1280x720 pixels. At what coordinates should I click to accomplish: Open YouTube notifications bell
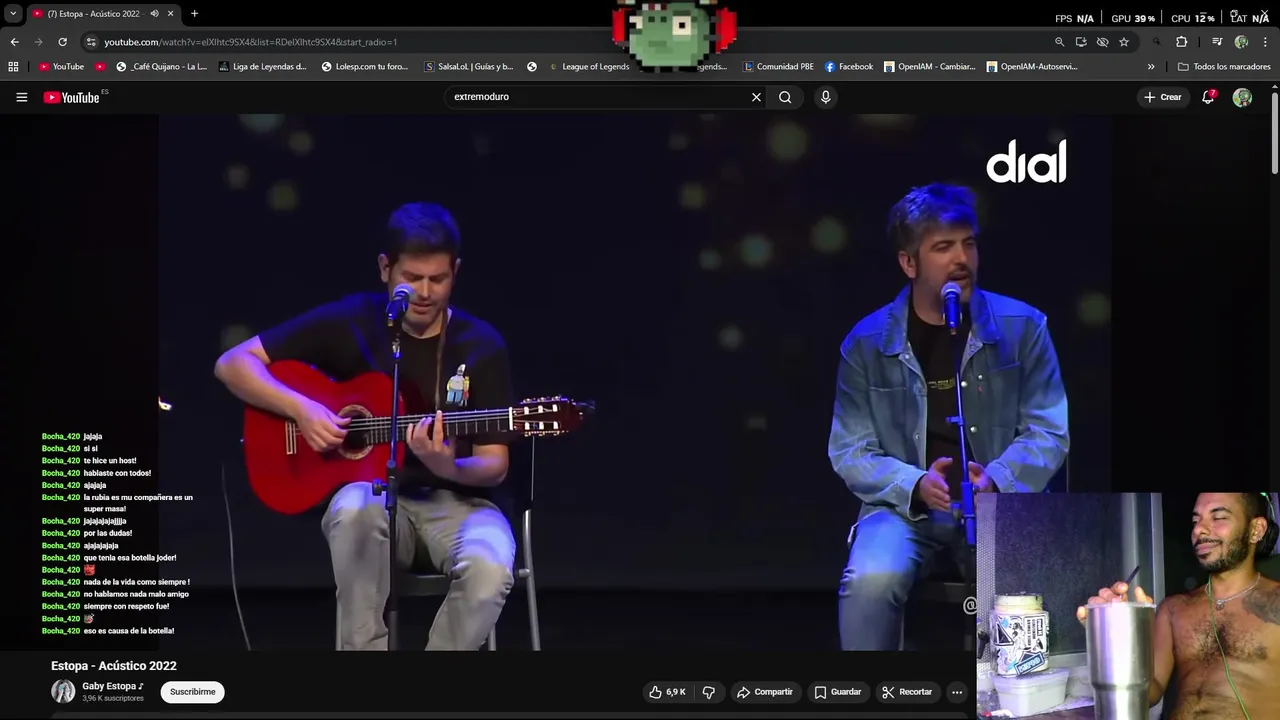point(1208,97)
